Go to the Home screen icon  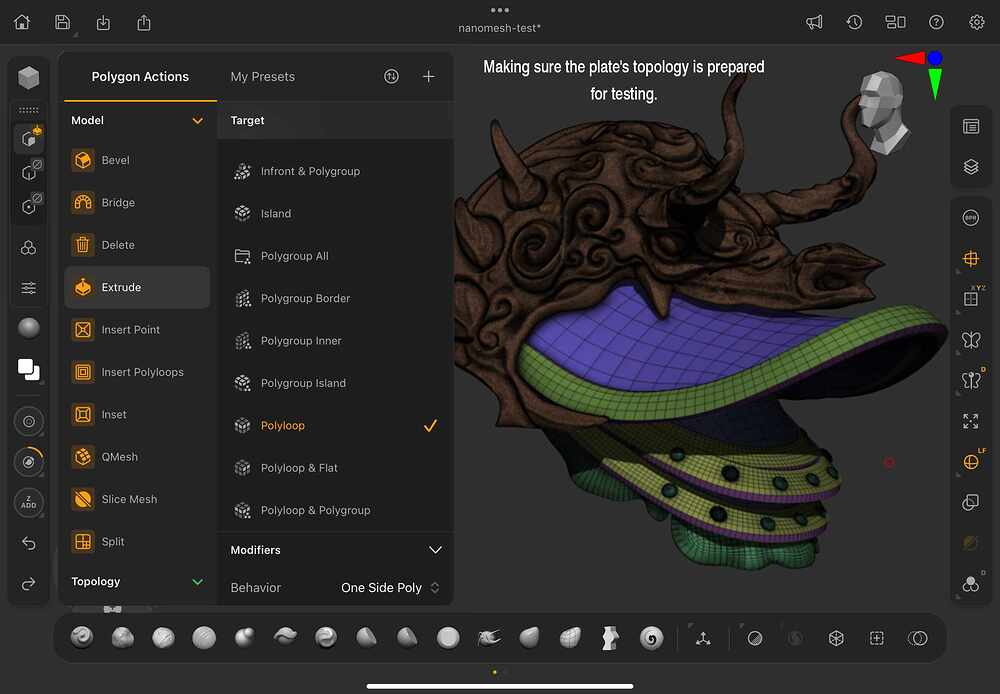22,22
